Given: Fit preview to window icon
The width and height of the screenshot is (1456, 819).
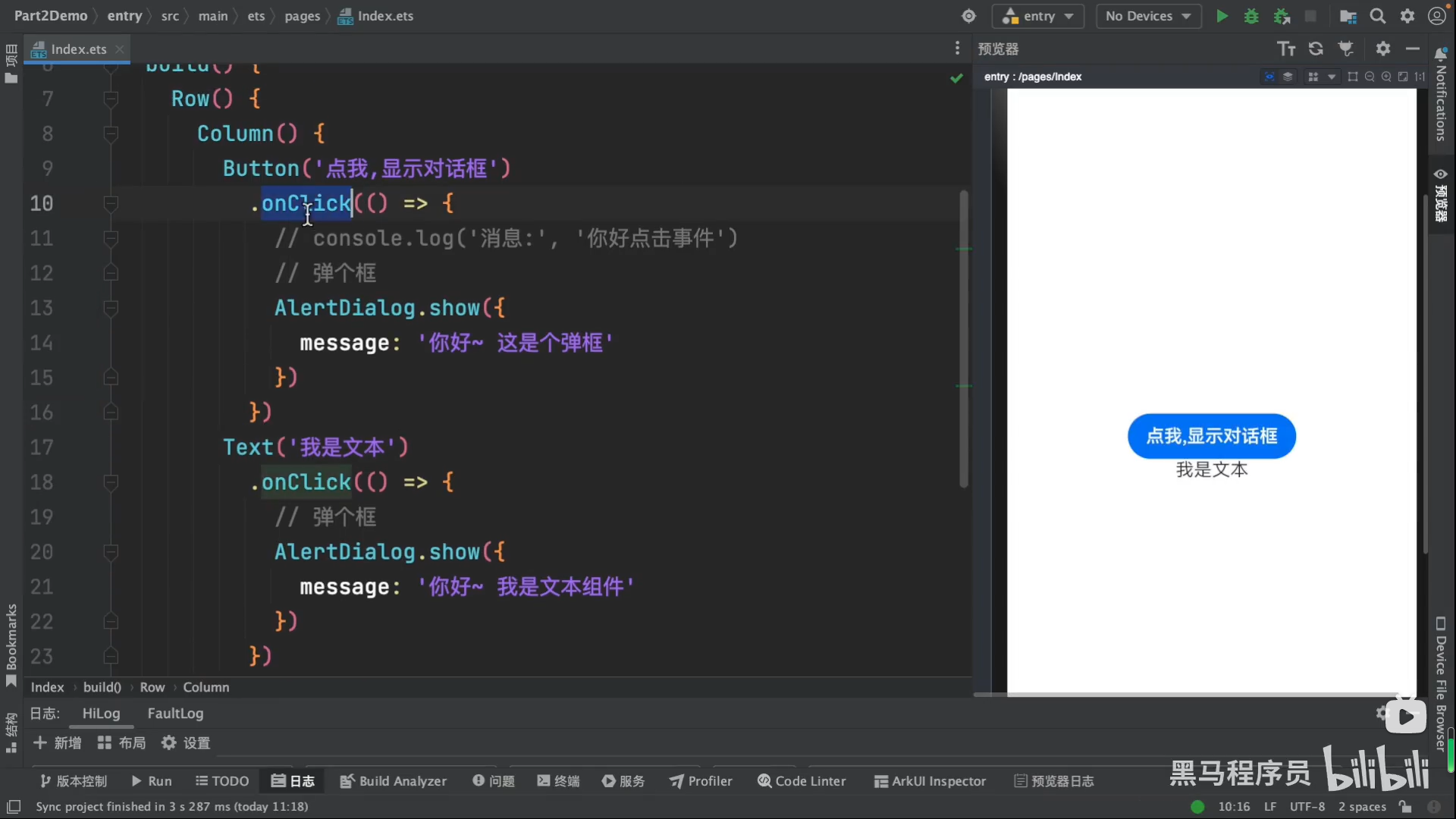Looking at the screenshot, I should [1403, 77].
